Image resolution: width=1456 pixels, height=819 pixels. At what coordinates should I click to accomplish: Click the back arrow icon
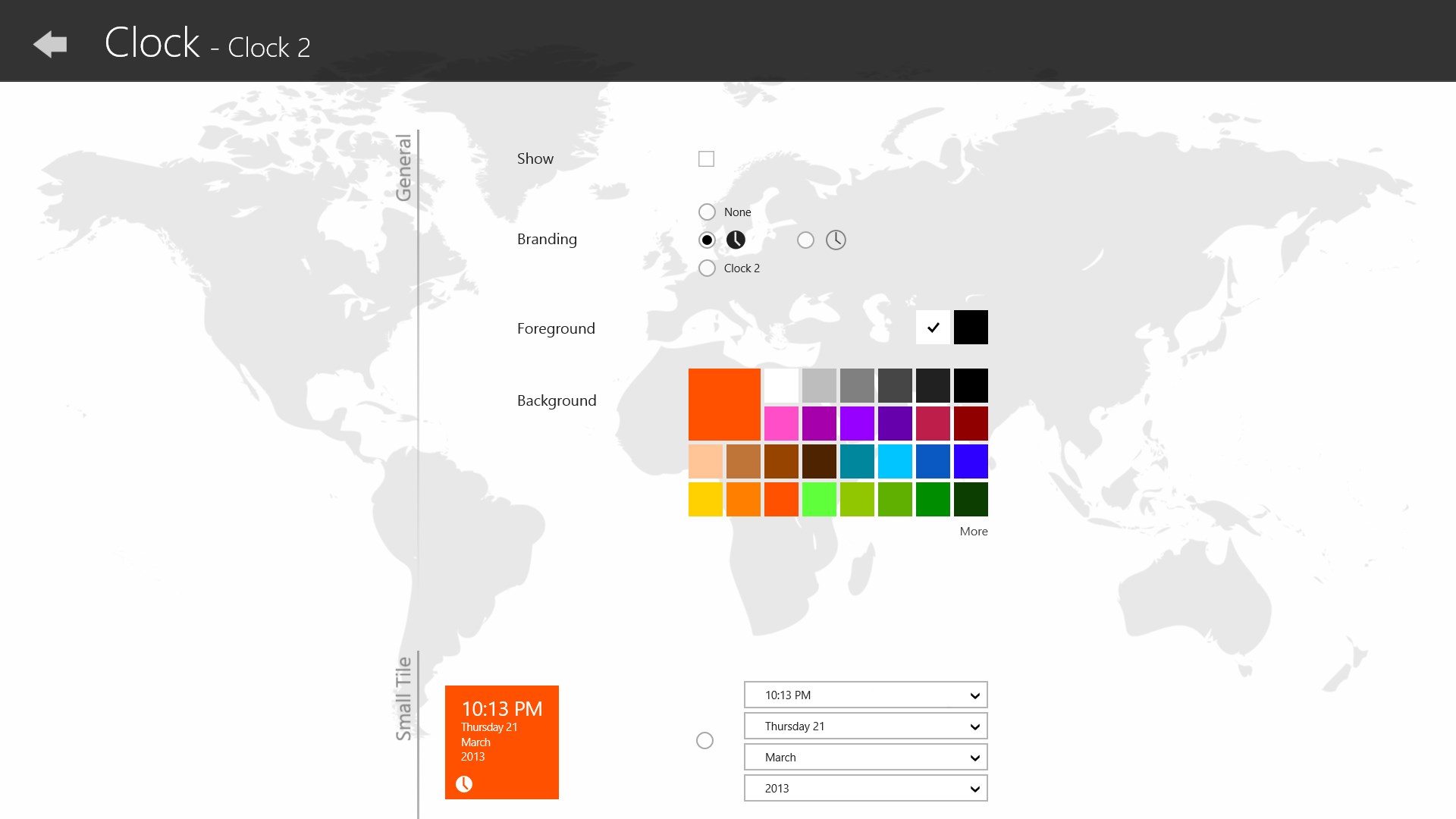click(50, 45)
